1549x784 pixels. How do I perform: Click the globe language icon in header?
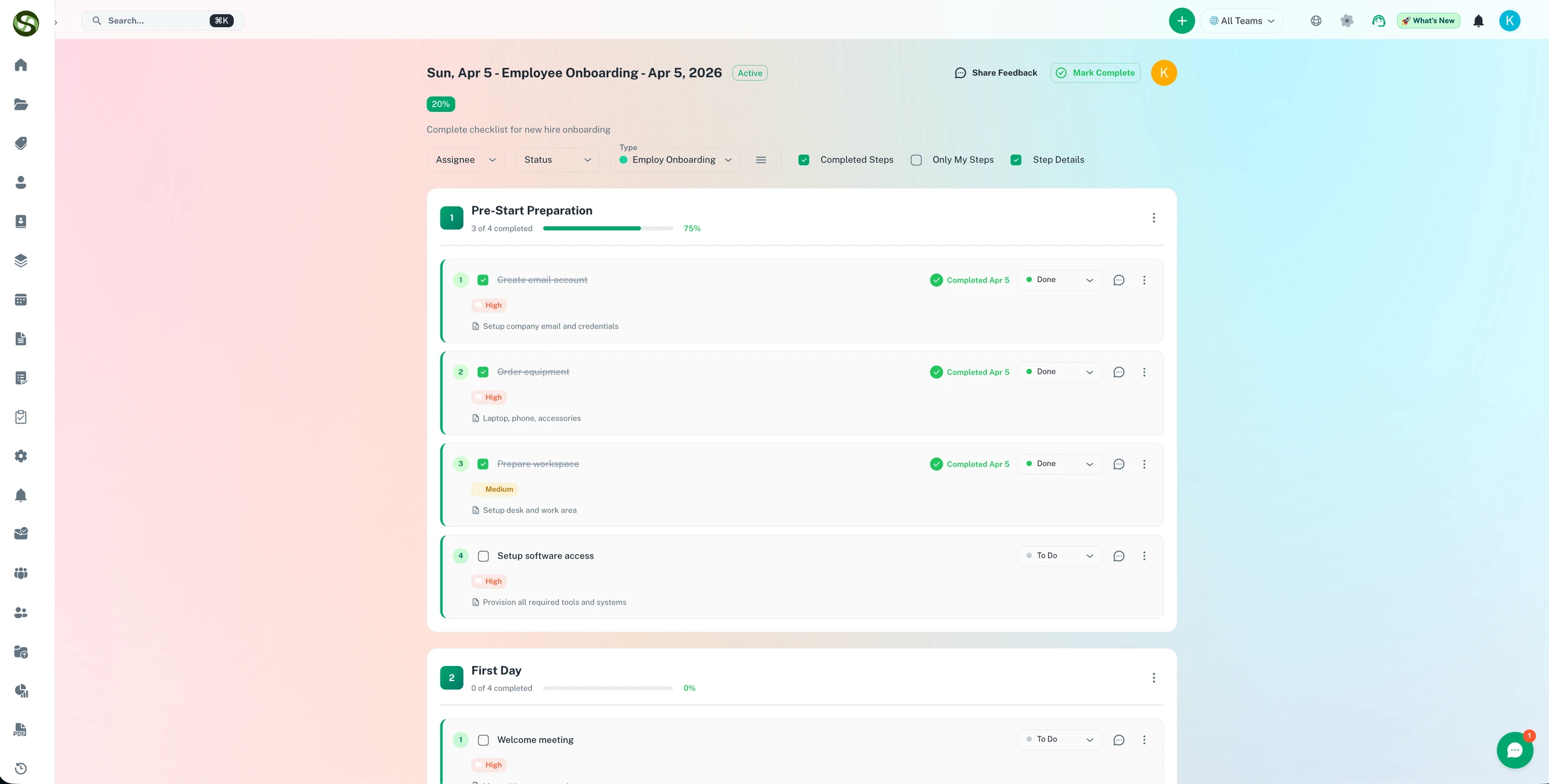pyautogui.click(x=1316, y=21)
